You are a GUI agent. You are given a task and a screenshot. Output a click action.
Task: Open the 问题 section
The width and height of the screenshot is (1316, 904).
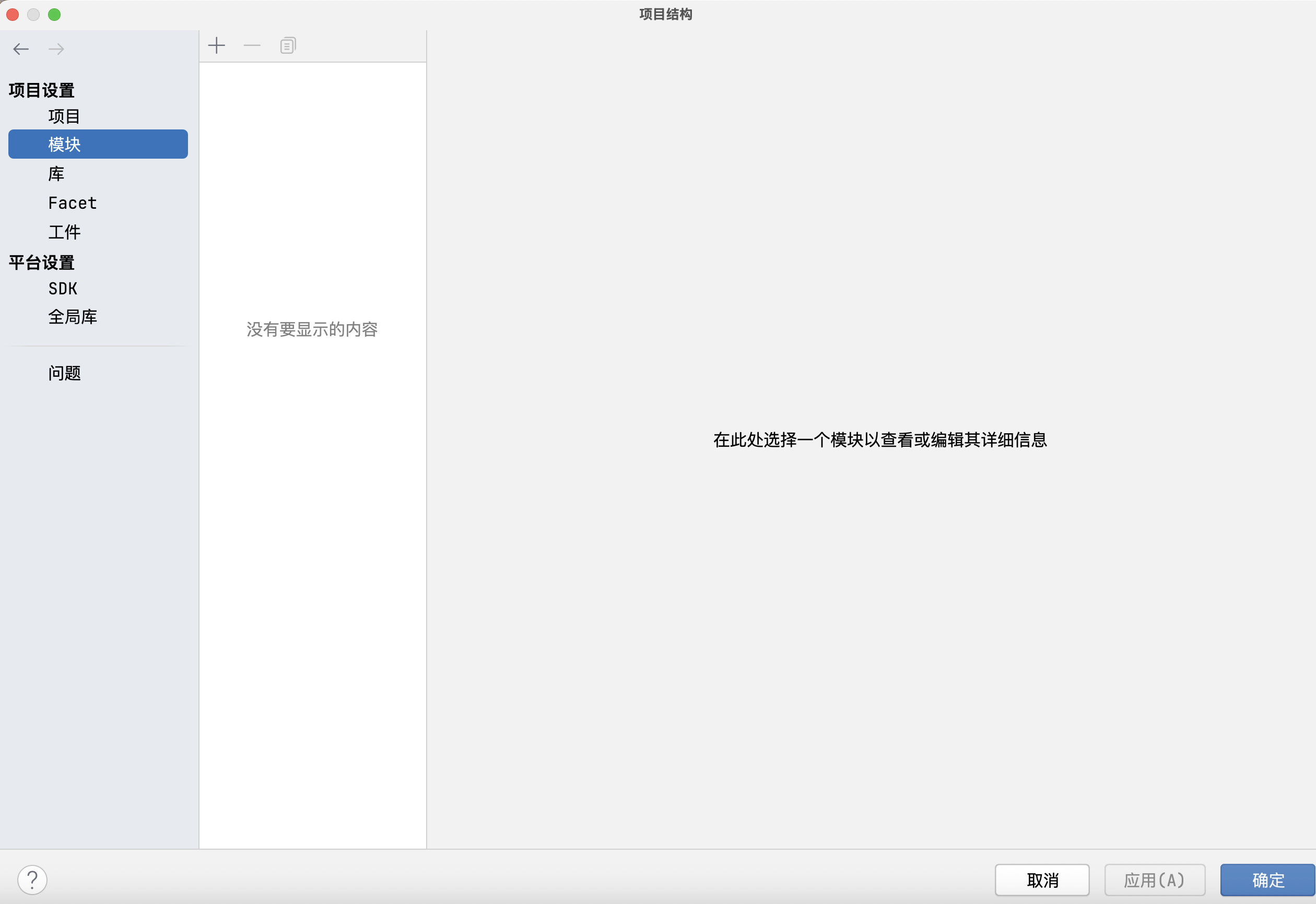click(64, 373)
